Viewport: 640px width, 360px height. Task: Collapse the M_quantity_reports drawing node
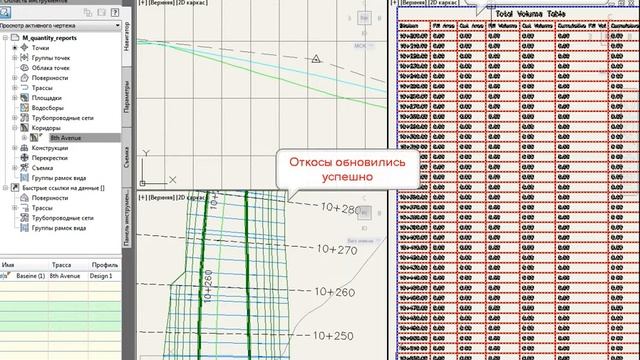pyautogui.click(x=5, y=38)
